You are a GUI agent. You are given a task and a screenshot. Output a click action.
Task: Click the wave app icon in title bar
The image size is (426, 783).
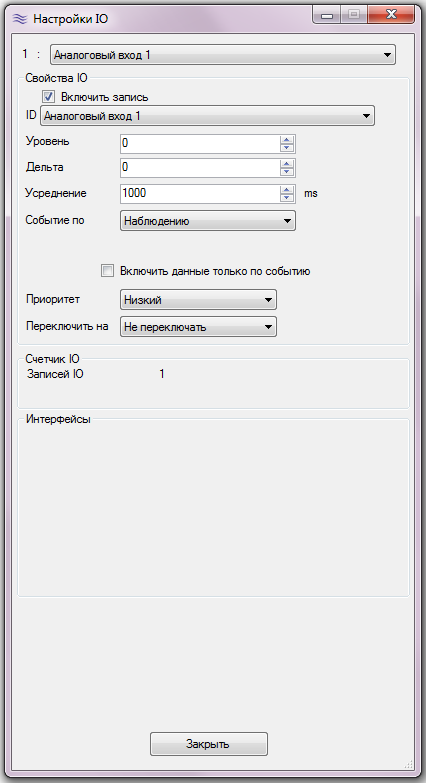tap(19, 19)
